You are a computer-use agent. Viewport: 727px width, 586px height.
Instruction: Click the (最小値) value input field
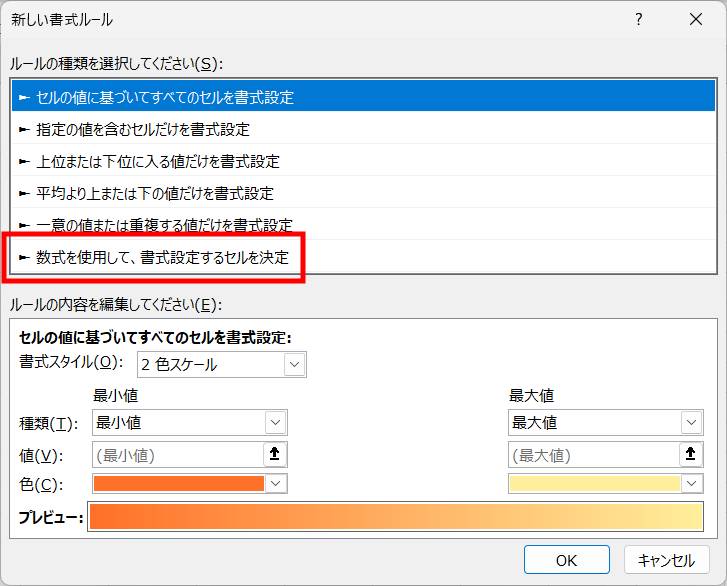(178, 455)
